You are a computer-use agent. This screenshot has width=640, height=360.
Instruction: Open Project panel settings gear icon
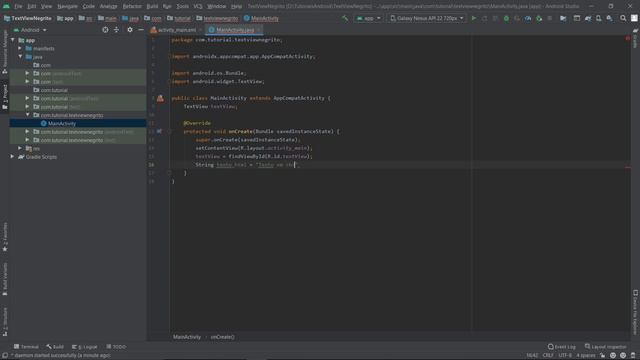[x=130, y=30]
